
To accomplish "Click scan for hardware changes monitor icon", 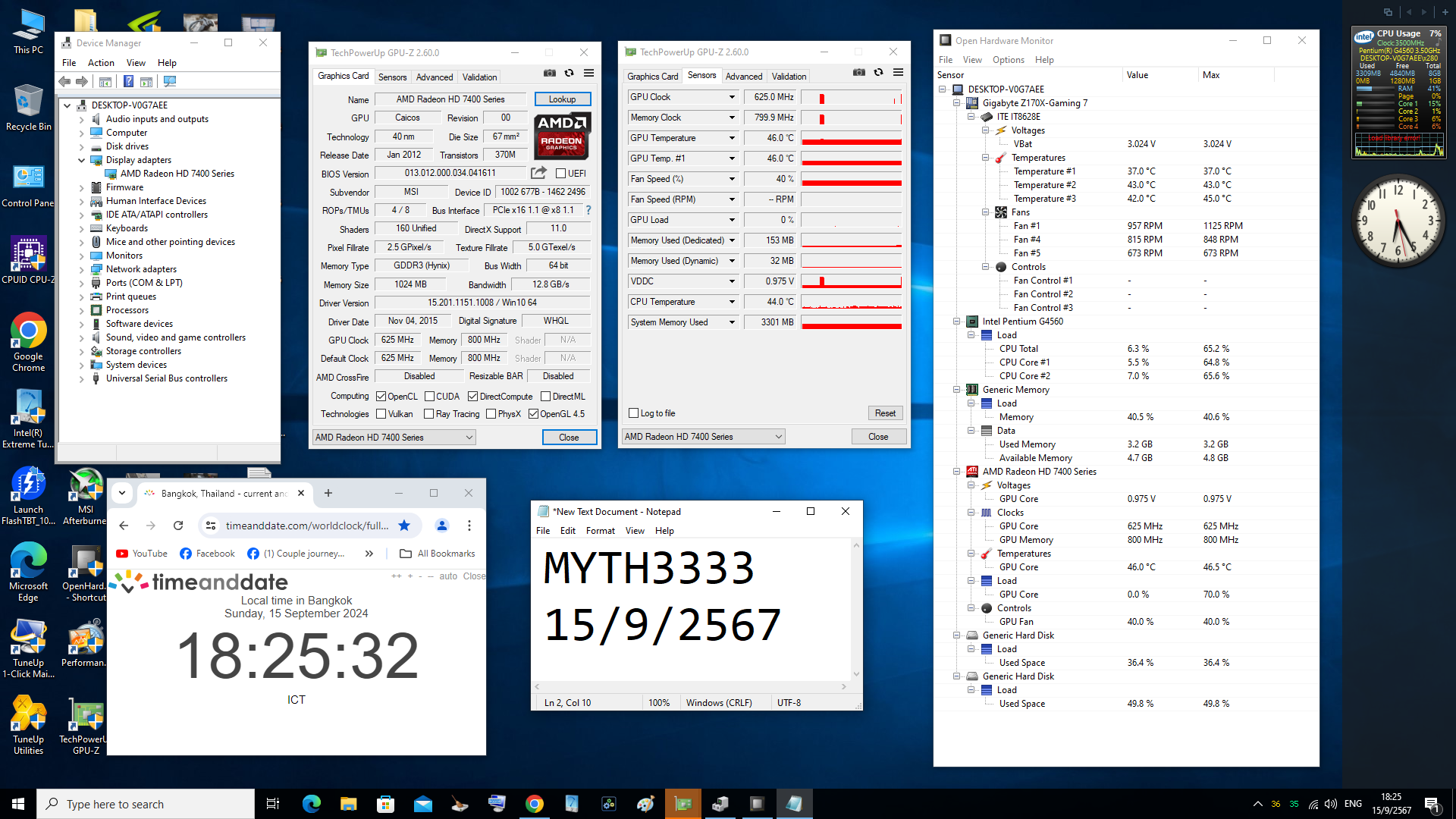I will (x=170, y=81).
